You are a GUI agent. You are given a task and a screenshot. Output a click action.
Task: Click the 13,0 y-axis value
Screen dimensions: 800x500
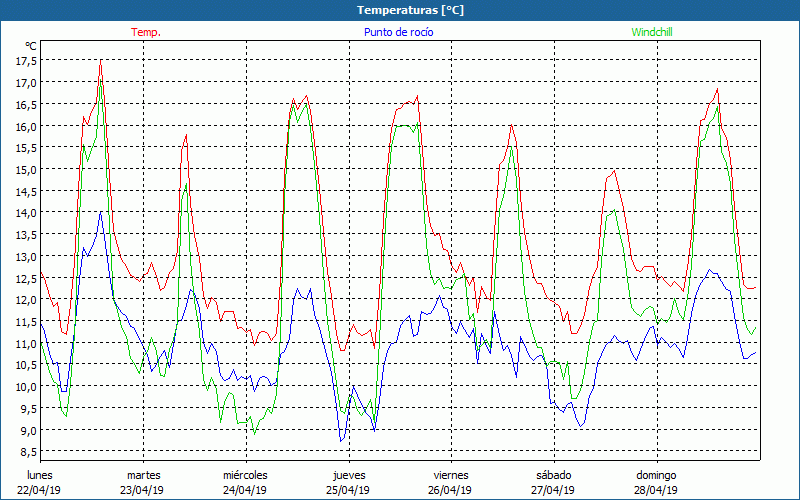[x=27, y=256]
